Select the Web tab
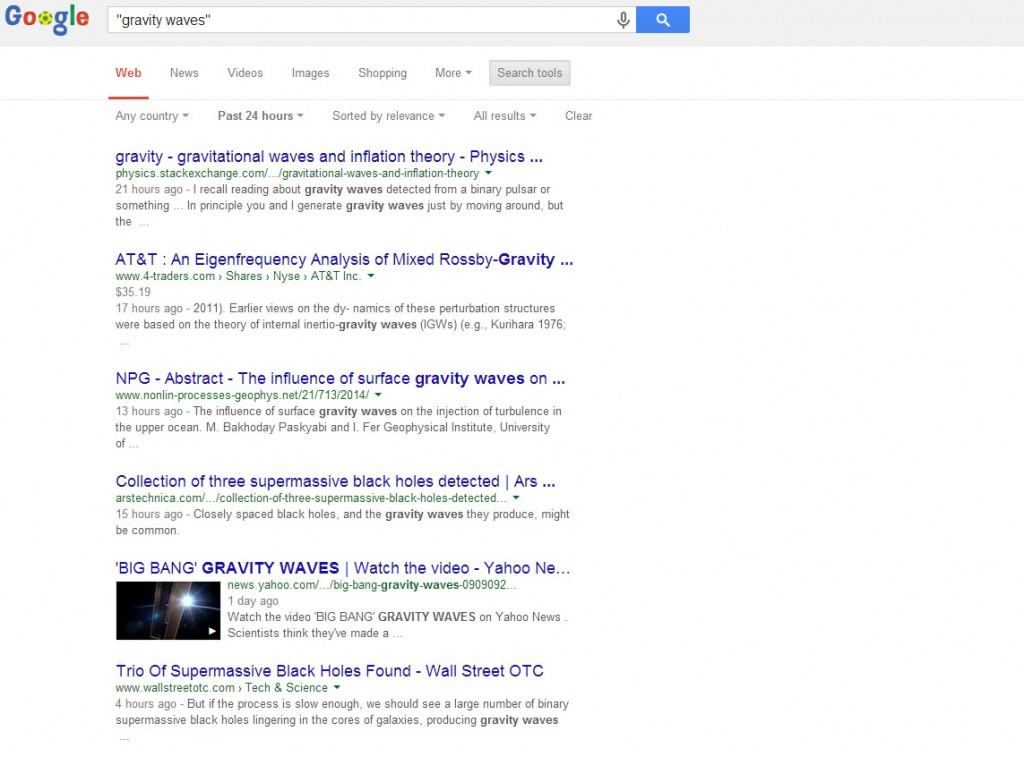 tap(128, 72)
